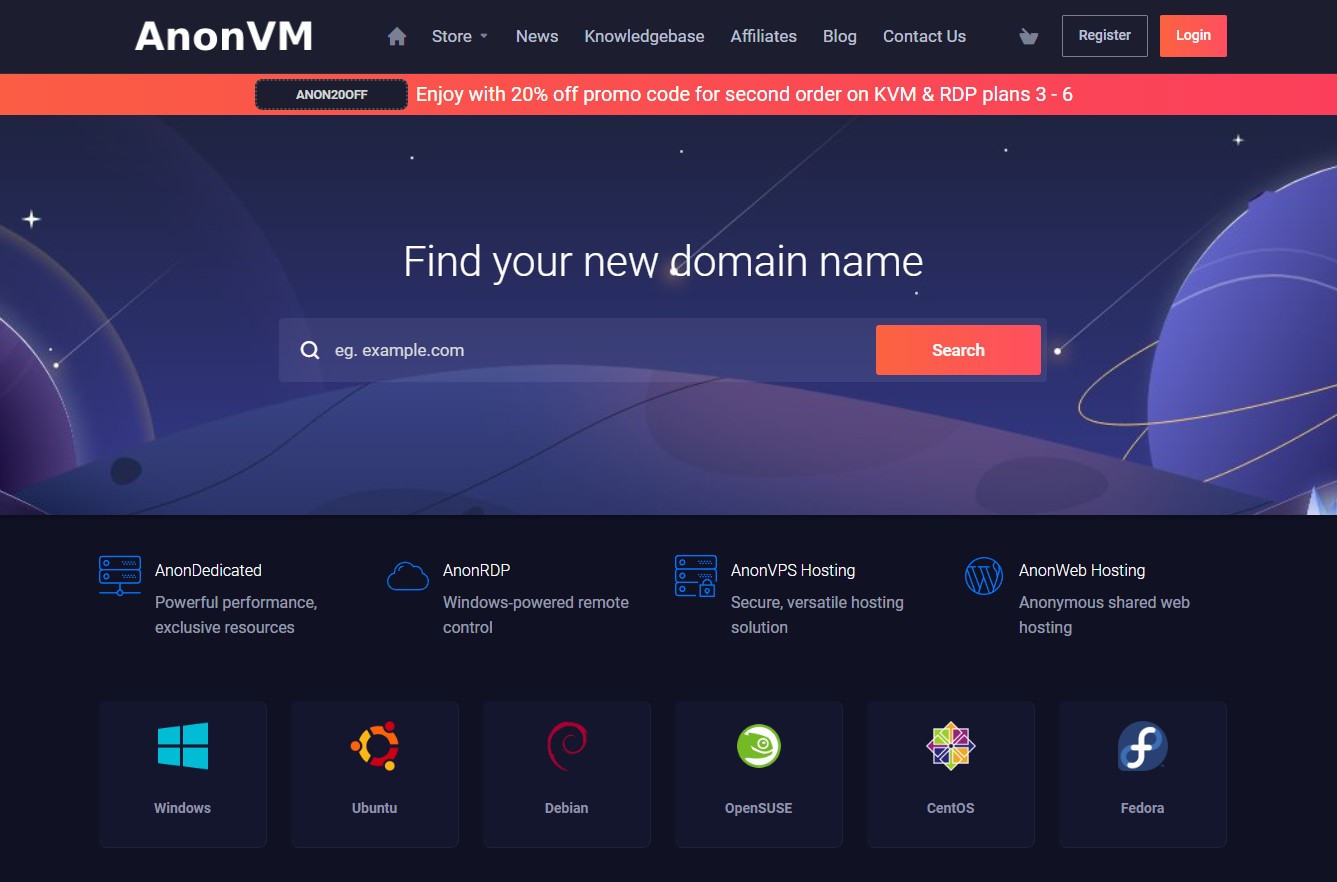This screenshot has width=1337, height=882.
Task: Click the Login button
Action: click(1193, 36)
